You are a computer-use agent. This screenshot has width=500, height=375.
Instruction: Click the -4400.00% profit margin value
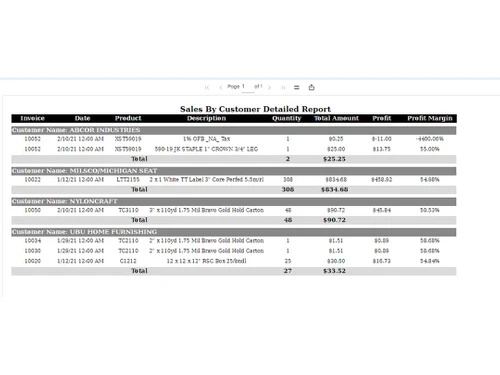430,139
